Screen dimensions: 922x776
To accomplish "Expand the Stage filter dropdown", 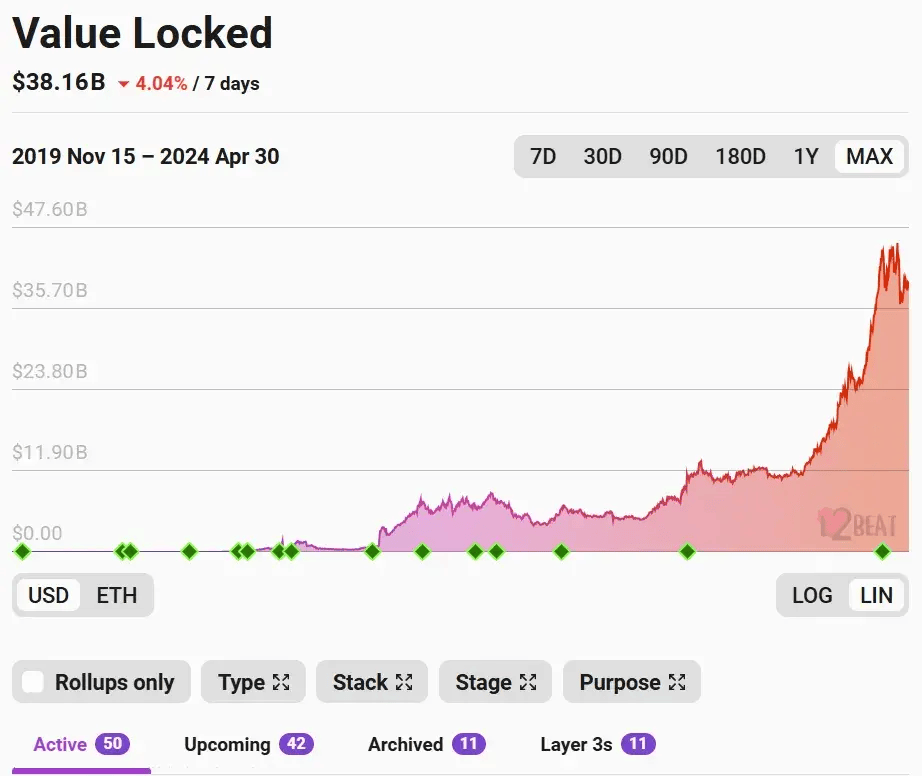I will 496,682.
